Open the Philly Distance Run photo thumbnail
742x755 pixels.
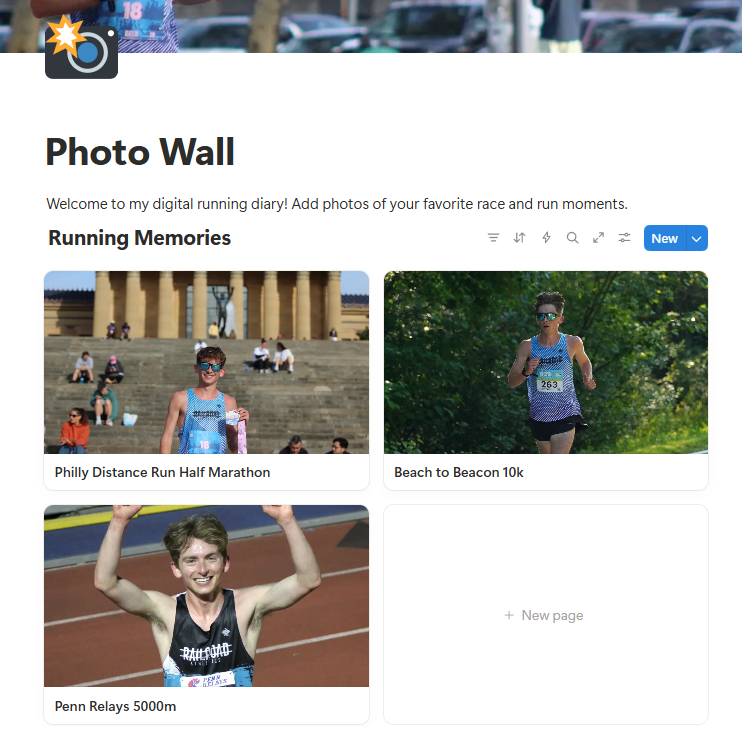(x=207, y=362)
